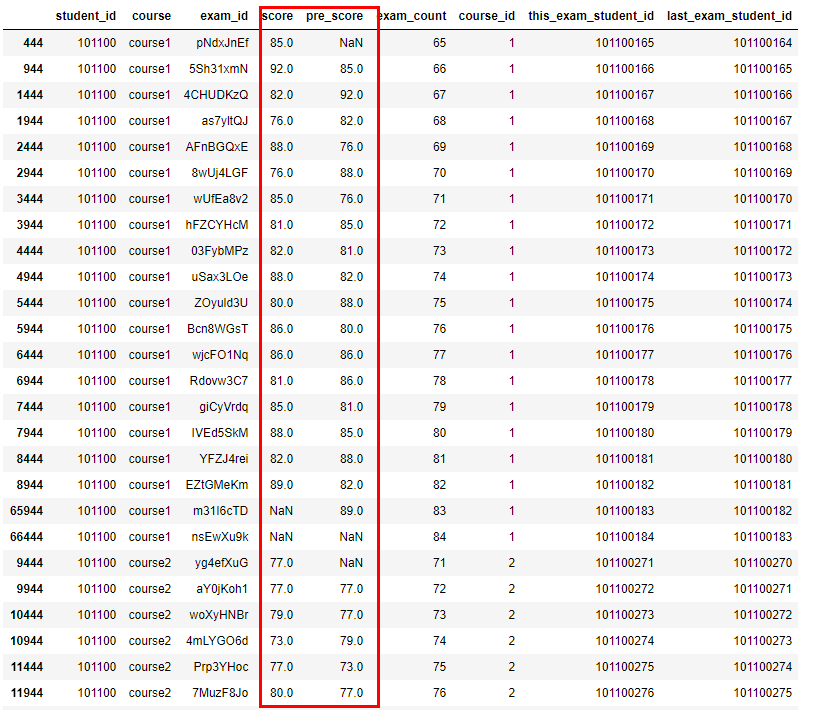Viewport: 817px width, 710px height.
Task: Click exam_id cell giCyVrdq
Action: click(224, 407)
